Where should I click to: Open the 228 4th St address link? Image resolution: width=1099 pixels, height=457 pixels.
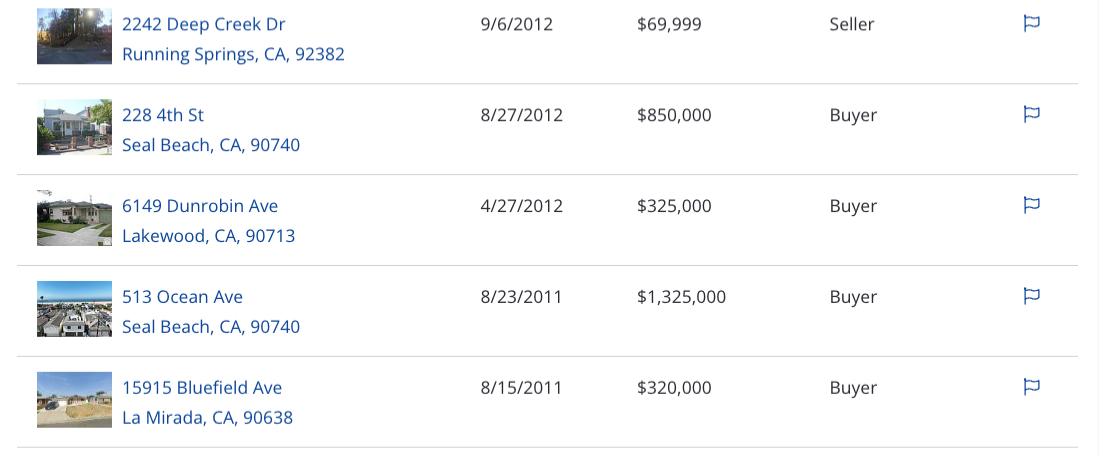[163, 115]
